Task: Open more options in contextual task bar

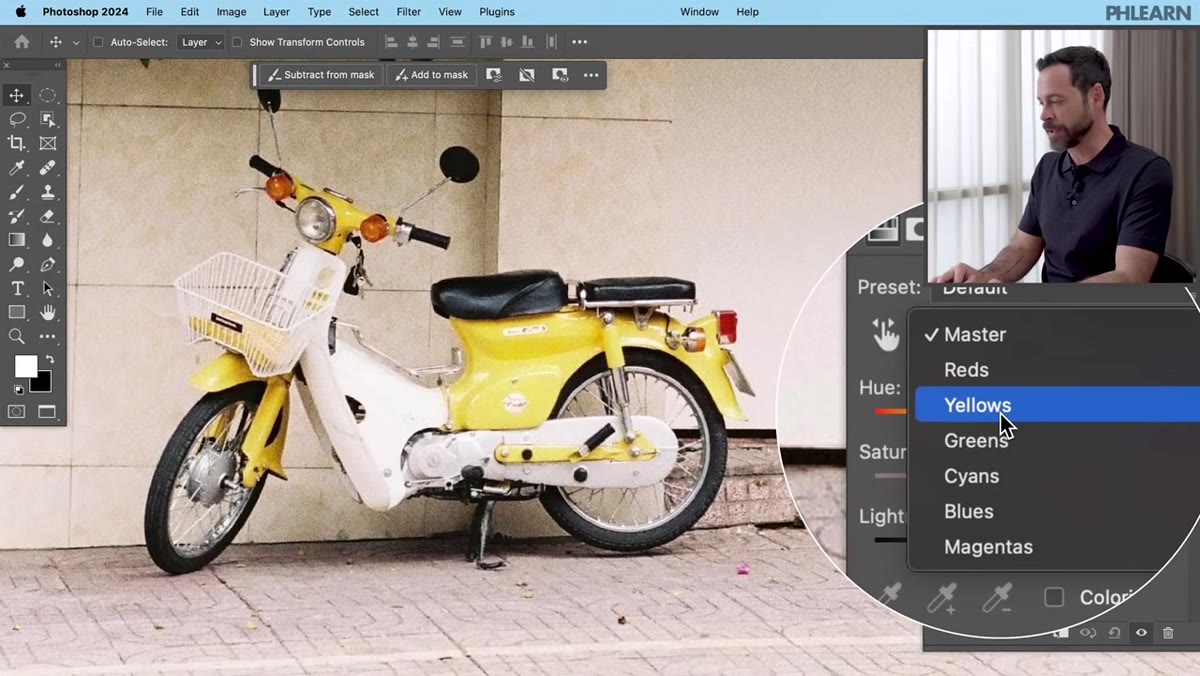Action: pos(591,75)
